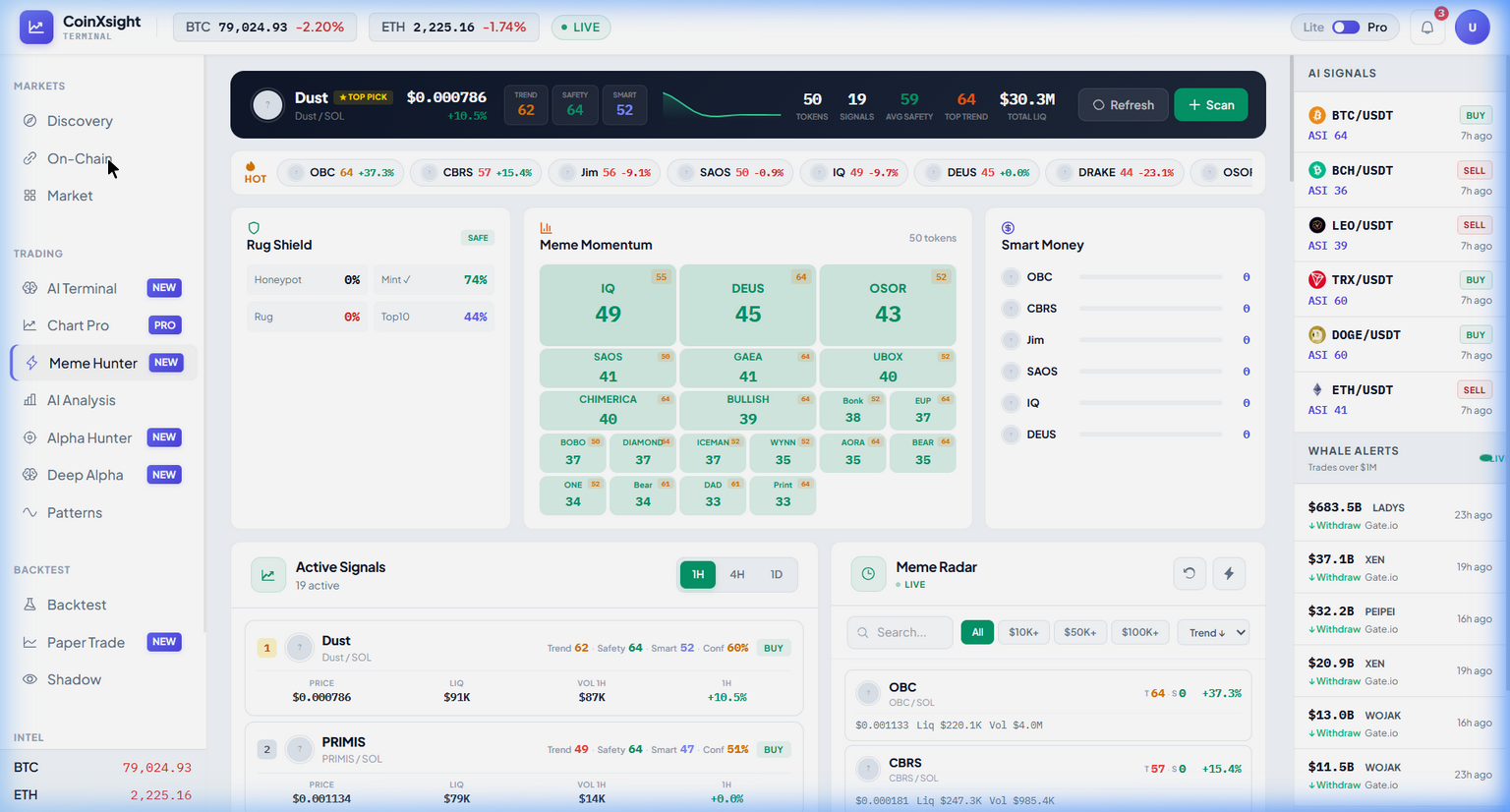Open the notifications bell
1510x812 pixels.
[x=1427, y=28]
